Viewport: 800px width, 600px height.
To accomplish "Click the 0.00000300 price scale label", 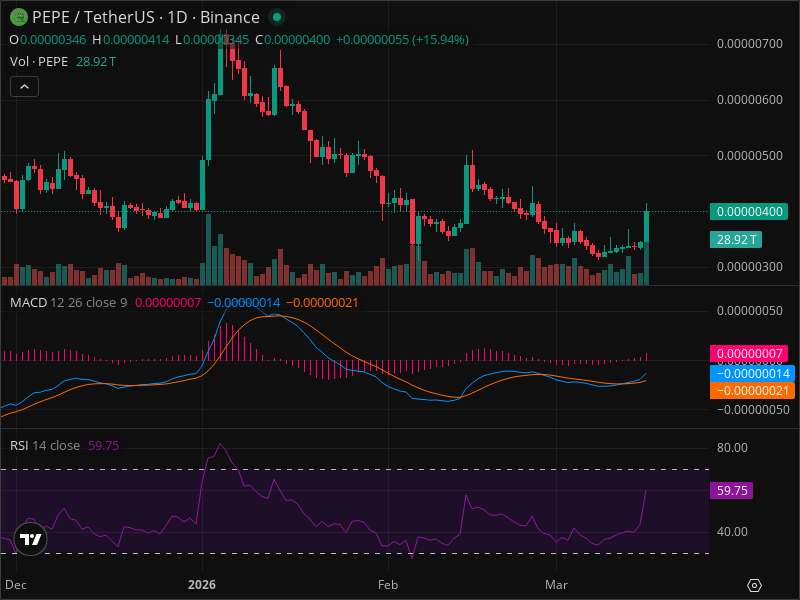I will [749, 267].
